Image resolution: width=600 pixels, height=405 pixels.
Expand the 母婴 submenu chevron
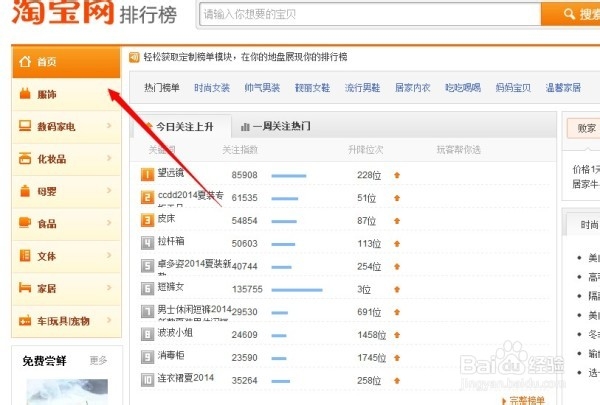click(109, 190)
